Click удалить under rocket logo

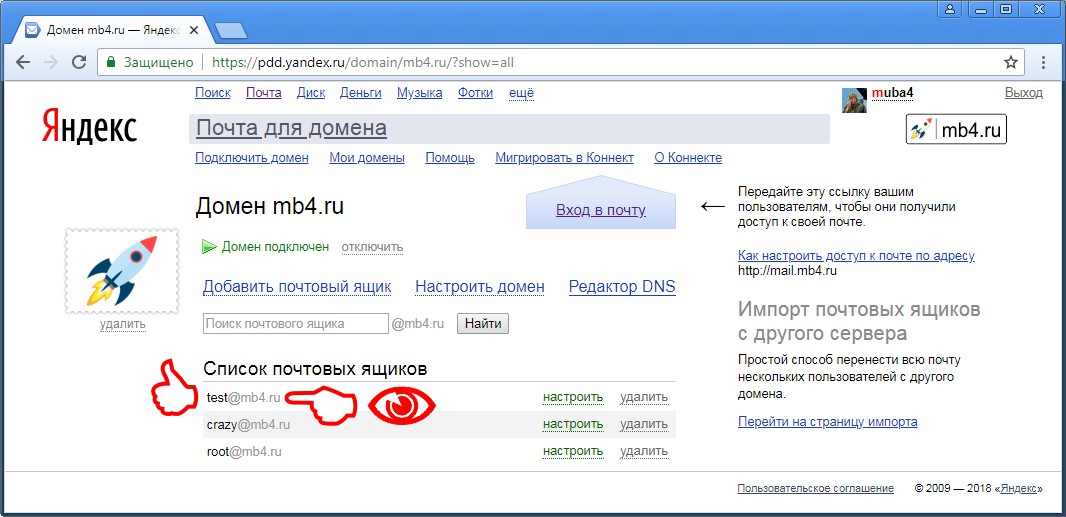click(x=122, y=324)
